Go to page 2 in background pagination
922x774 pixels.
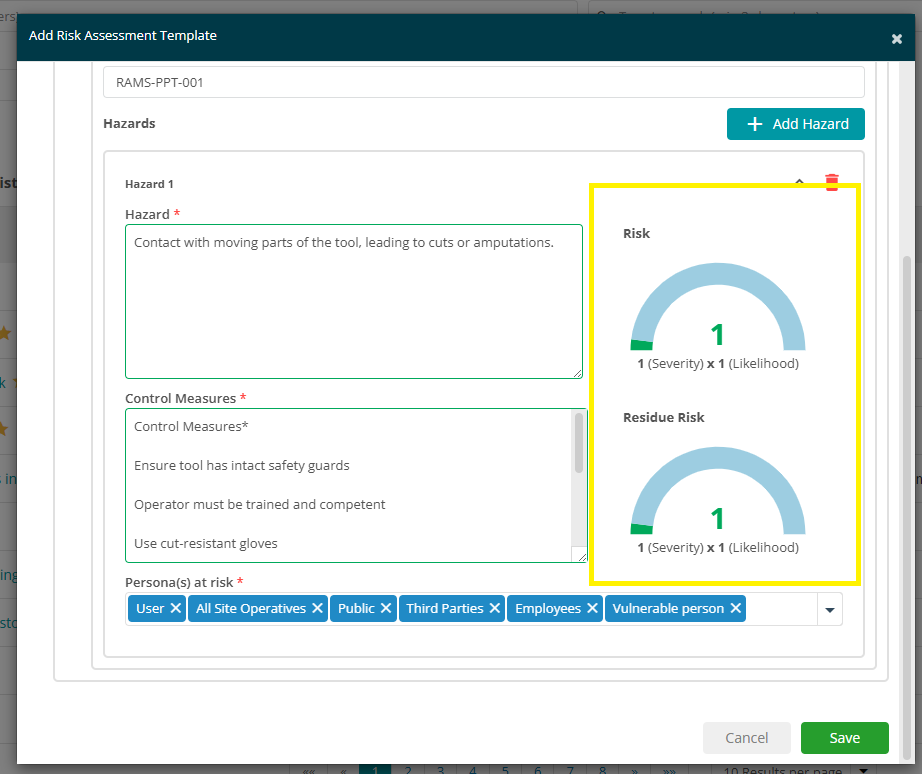pos(407,769)
